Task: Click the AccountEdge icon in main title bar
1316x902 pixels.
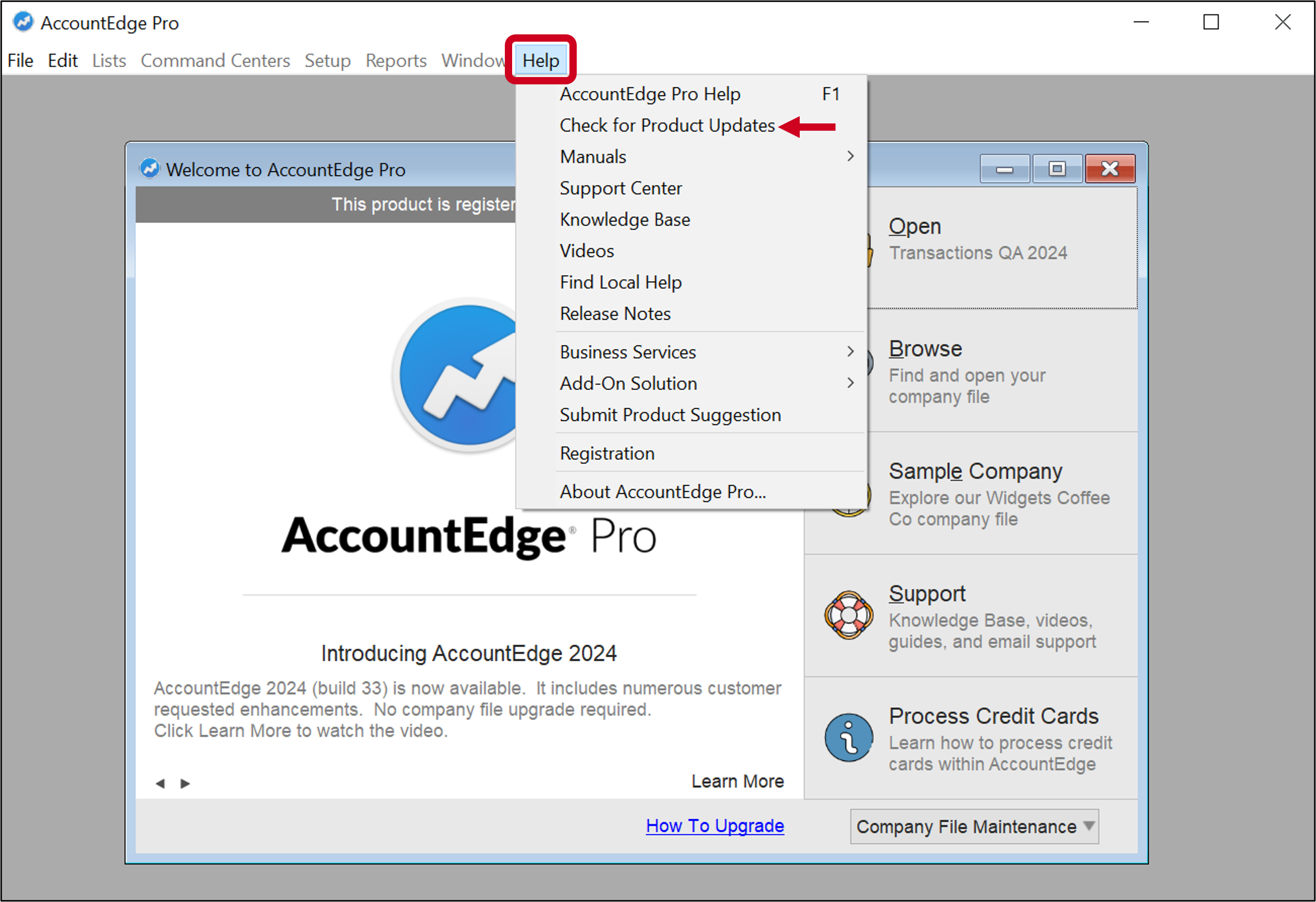Action: coord(22,21)
